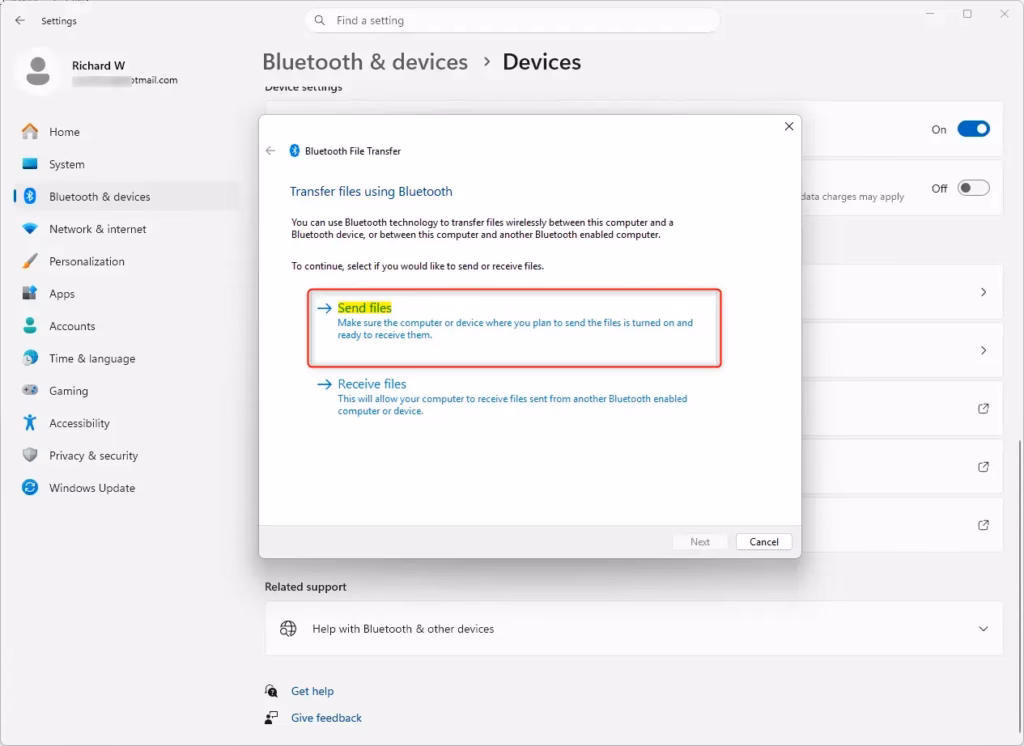Click the Bluetooth File Transfer back arrow
The width and height of the screenshot is (1024, 746).
pos(270,151)
